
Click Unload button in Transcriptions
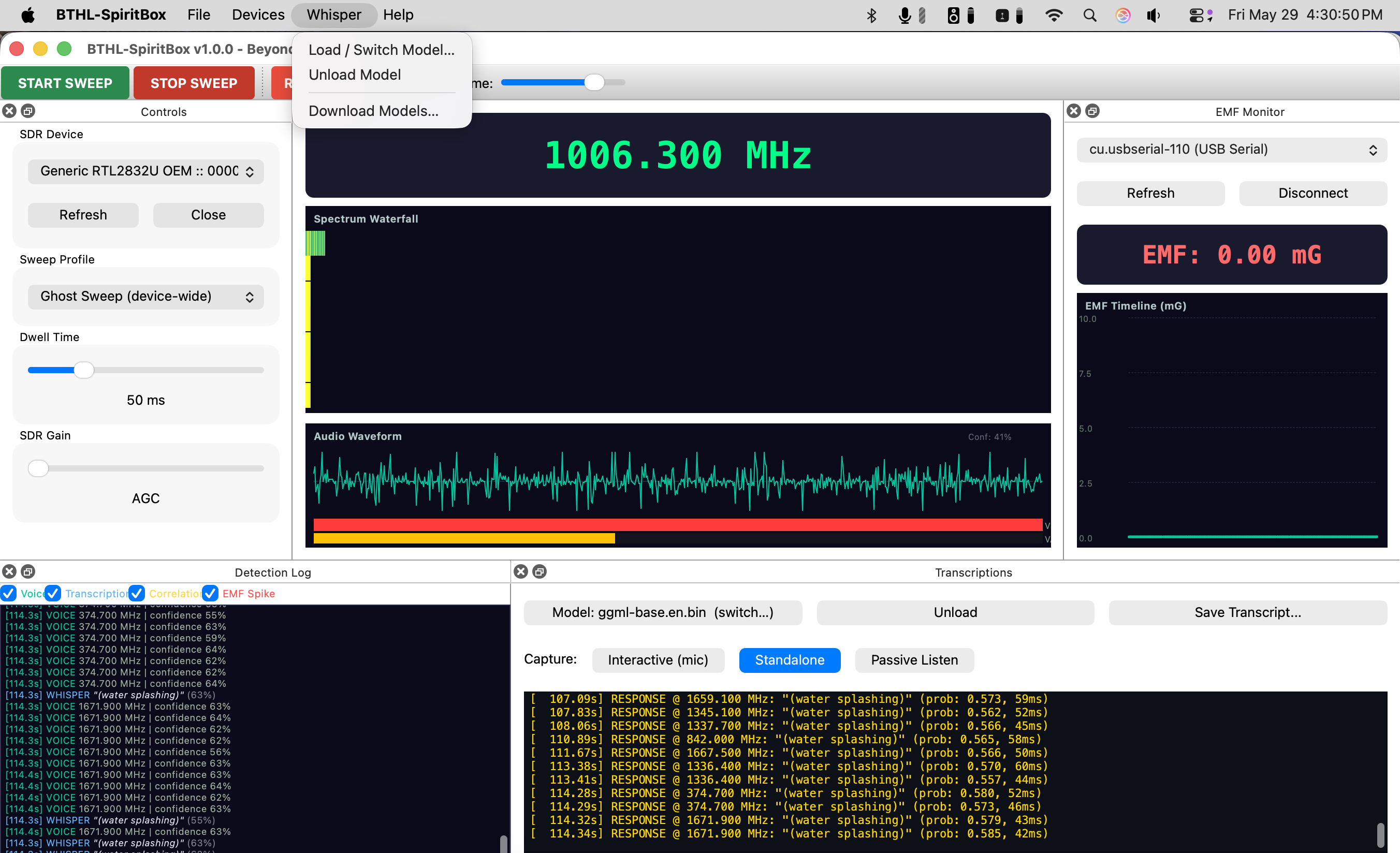click(955, 612)
